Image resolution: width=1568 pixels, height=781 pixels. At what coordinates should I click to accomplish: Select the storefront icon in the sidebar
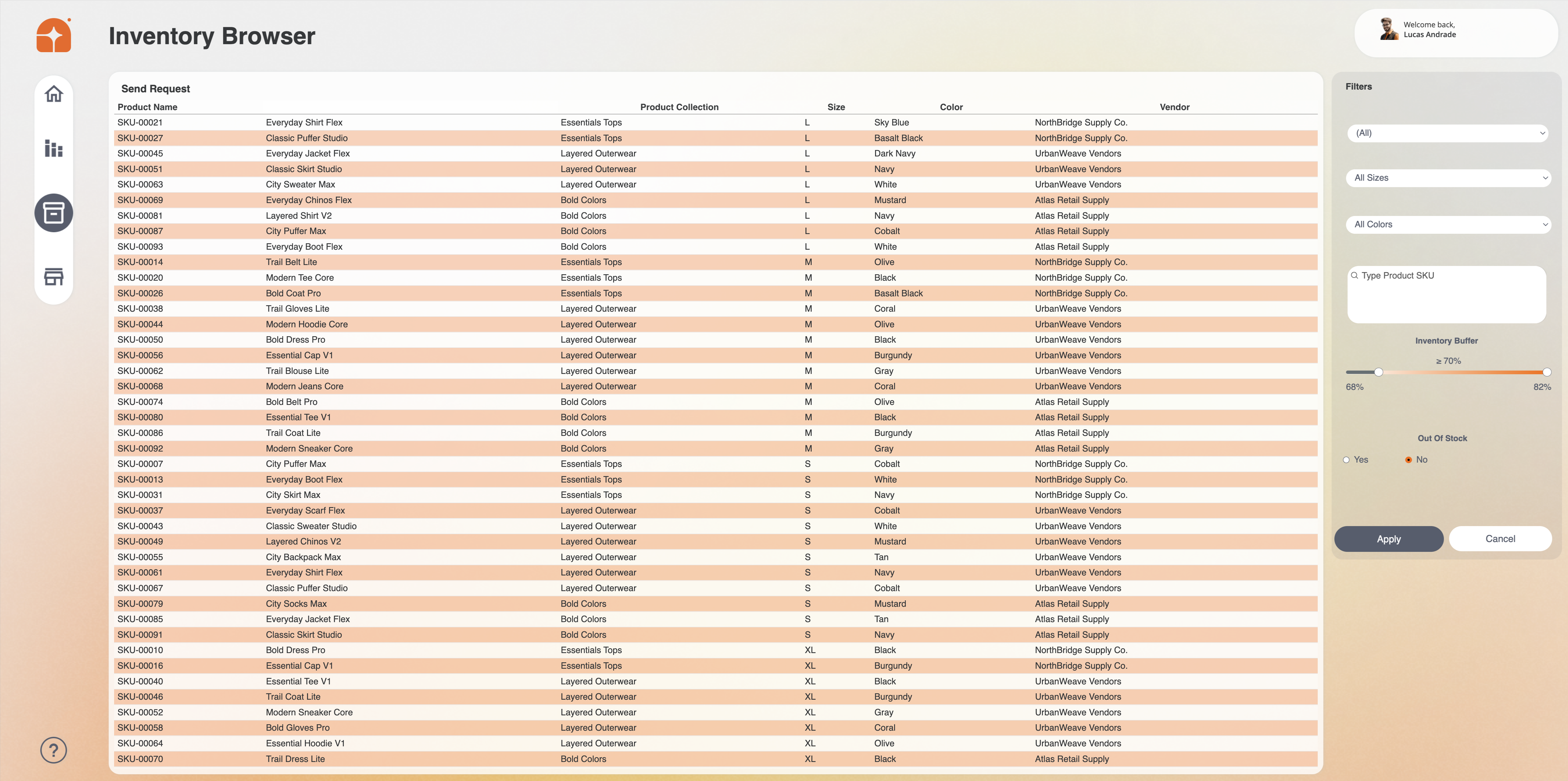coord(54,276)
